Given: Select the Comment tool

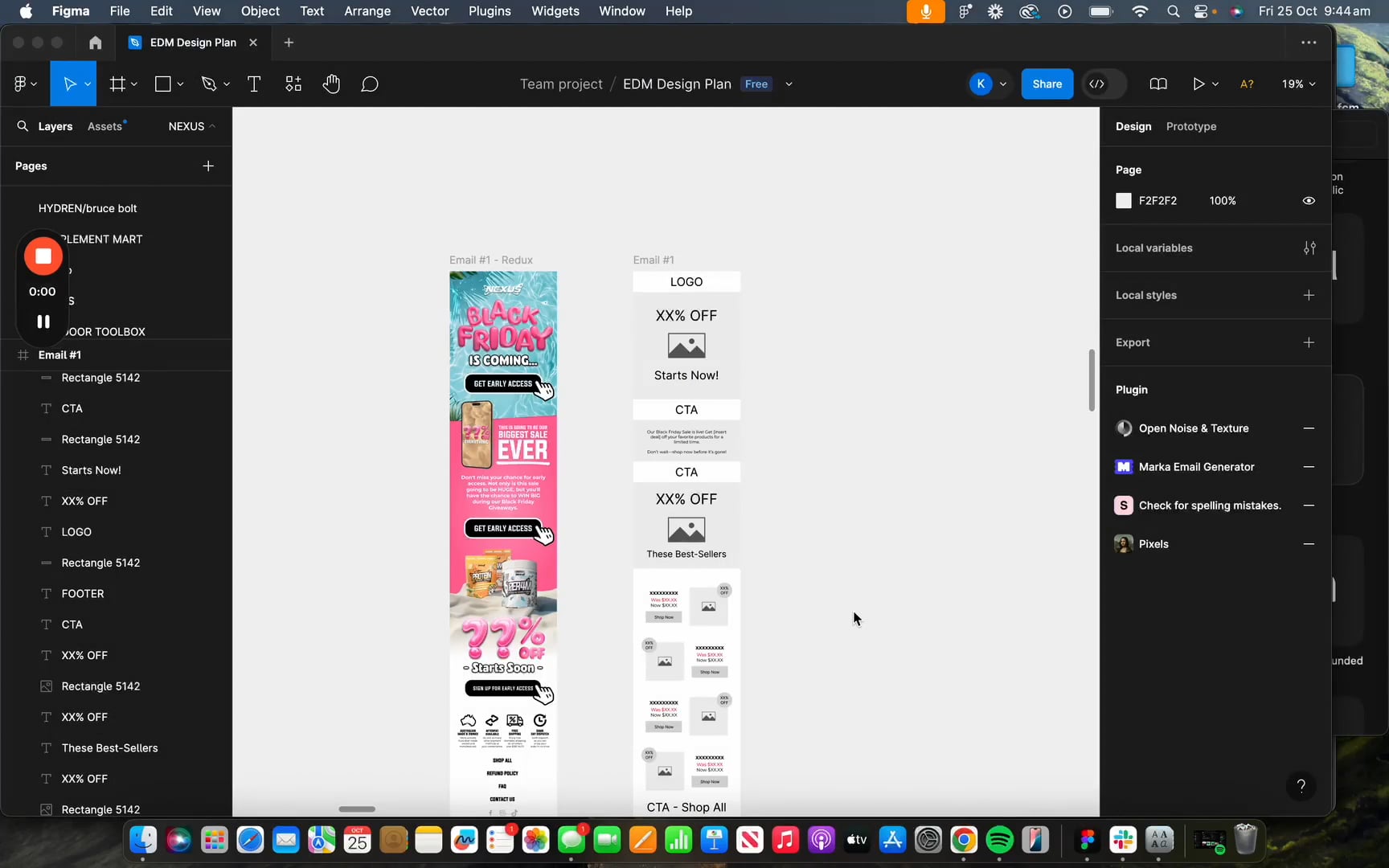Looking at the screenshot, I should [x=370, y=84].
